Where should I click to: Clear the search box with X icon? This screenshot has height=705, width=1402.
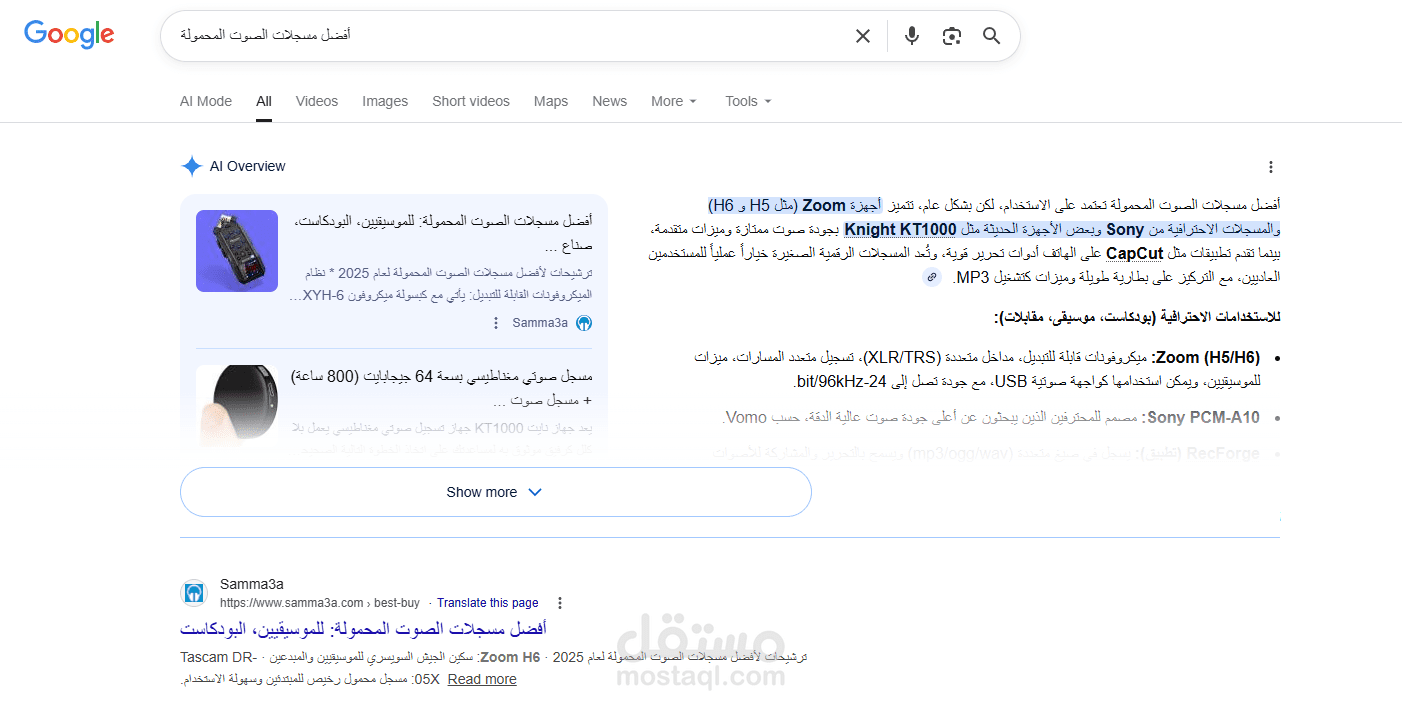[x=863, y=36]
